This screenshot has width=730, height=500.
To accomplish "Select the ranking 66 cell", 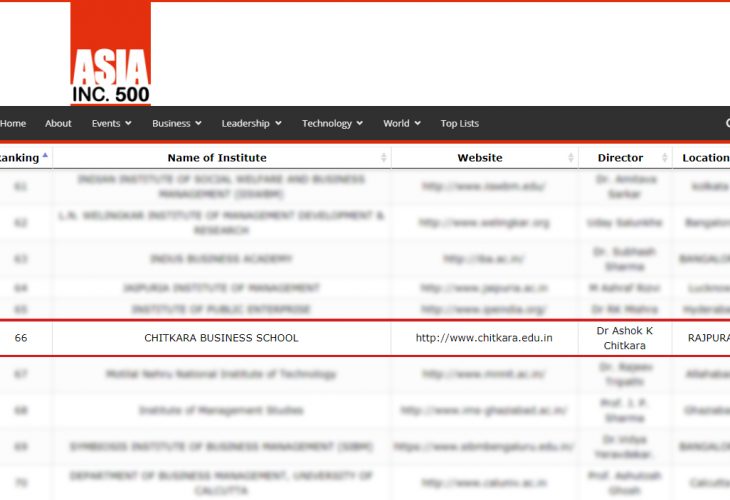I will [x=21, y=338].
